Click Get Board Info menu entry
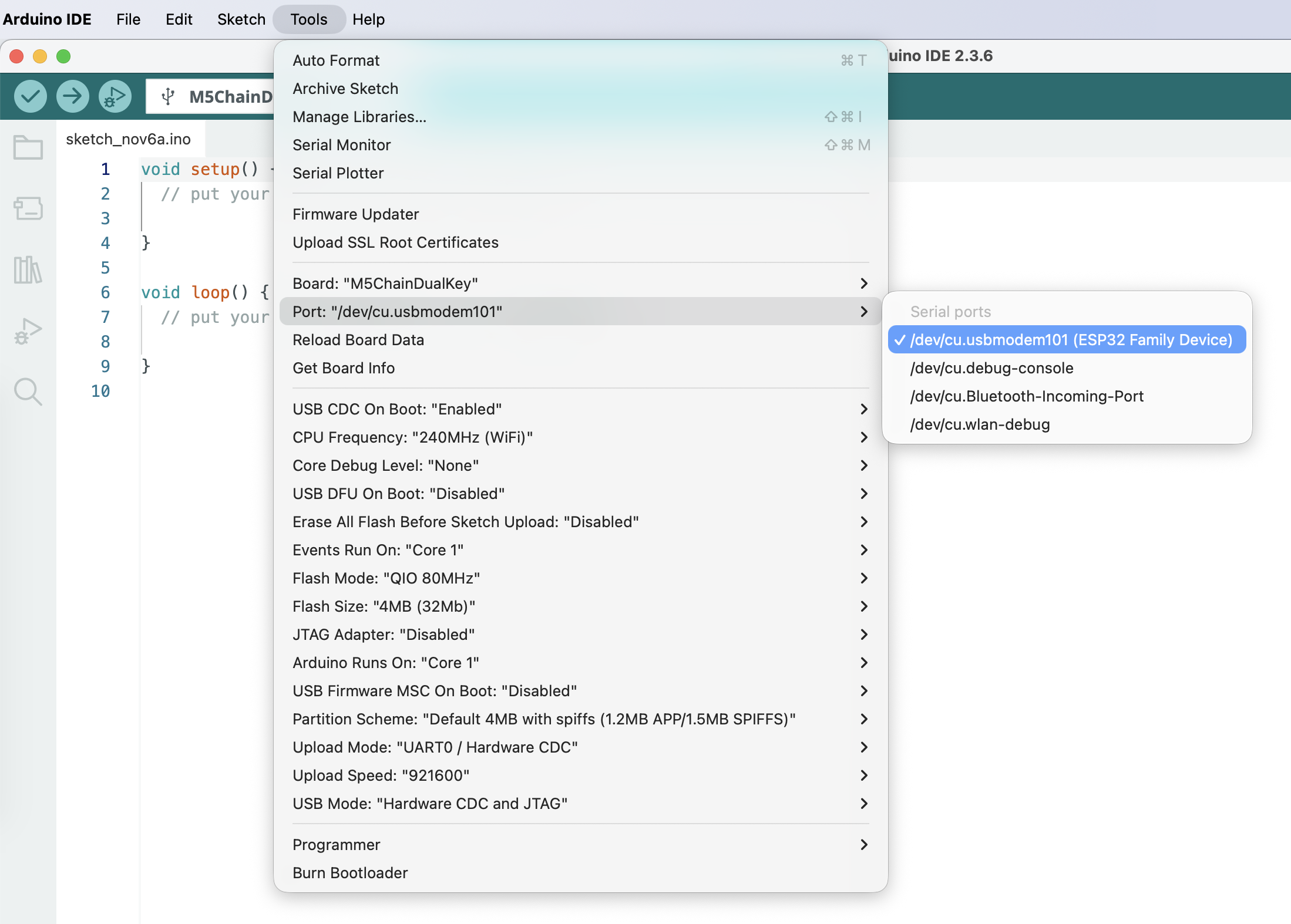Image resolution: width=1291 pixels, height=924 pixels. coord(344,368)
